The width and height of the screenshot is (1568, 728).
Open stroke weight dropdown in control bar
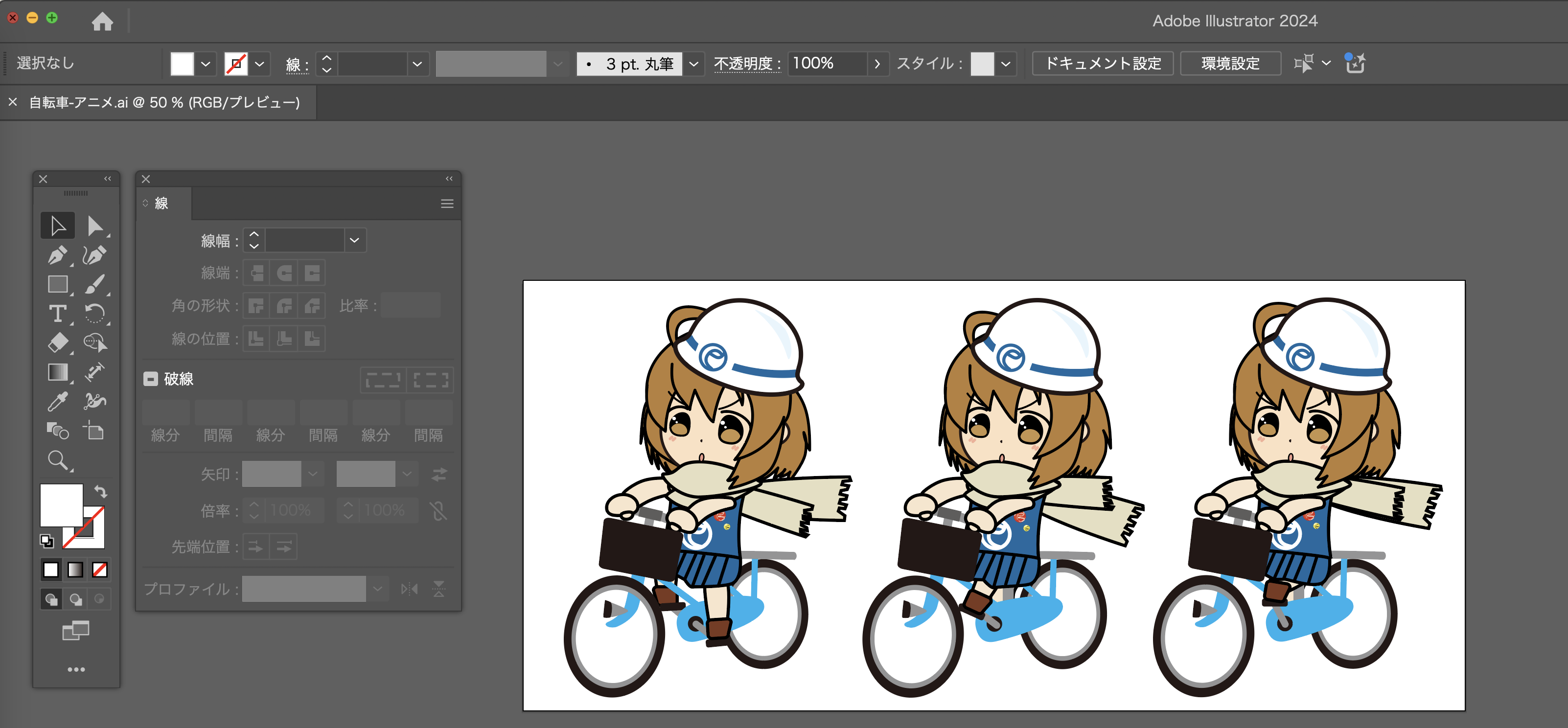pyautogui.click(x=417, y=63)
